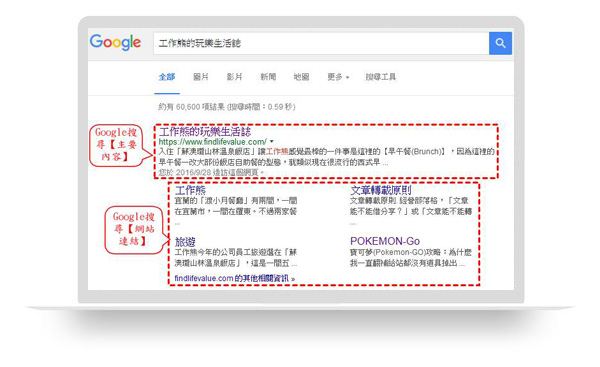Expand the 更多 dropdown menu
Image resolution: width=600 pixels, height=367 pixels.
pos(338,77)
